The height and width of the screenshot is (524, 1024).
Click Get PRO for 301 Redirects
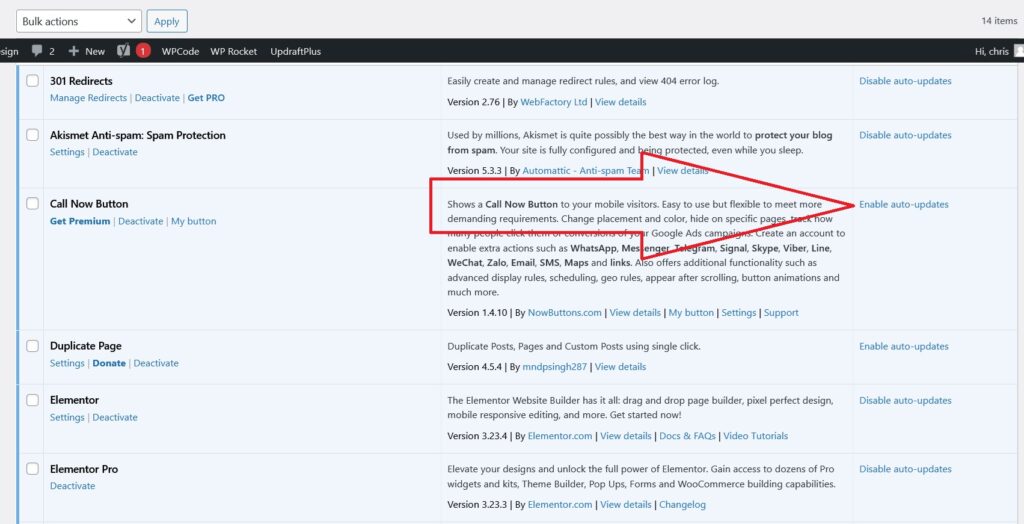[206, 98]
